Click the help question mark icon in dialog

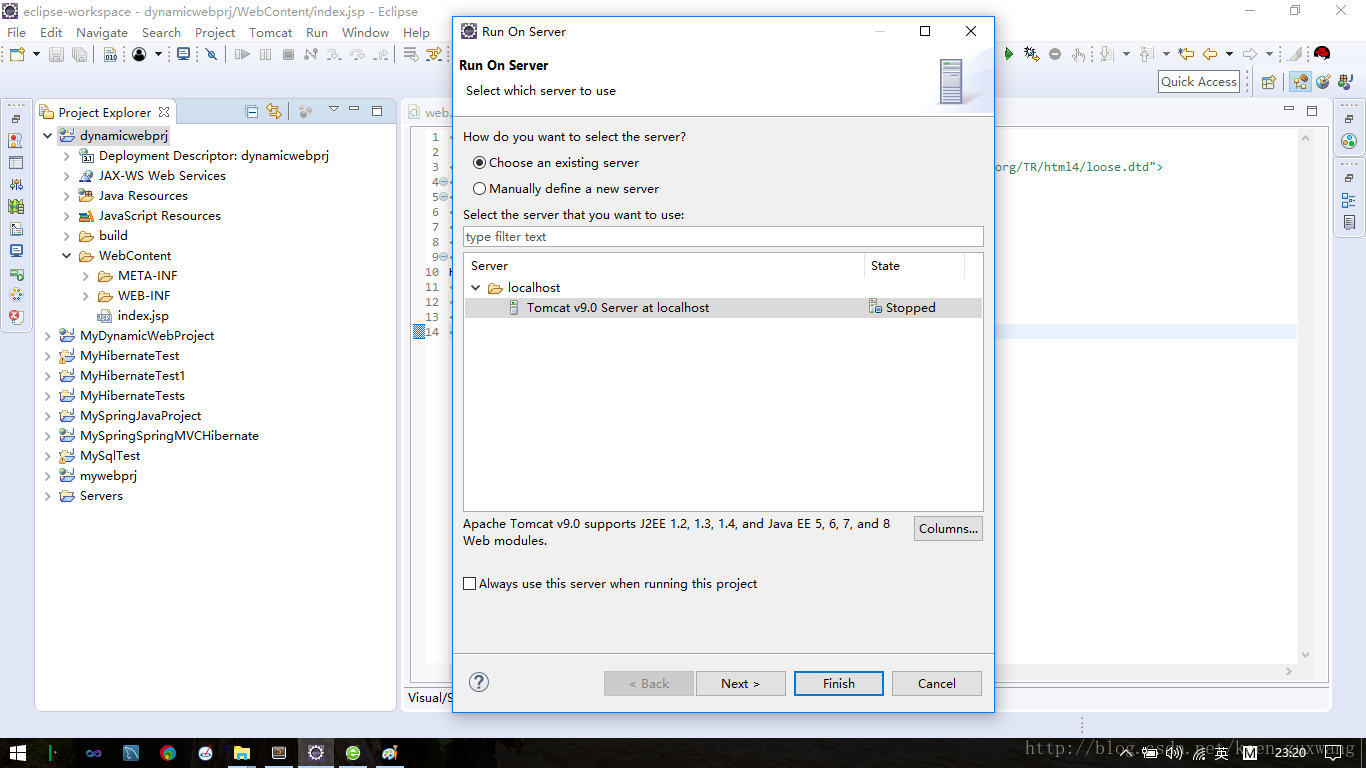tap(479, 682)
